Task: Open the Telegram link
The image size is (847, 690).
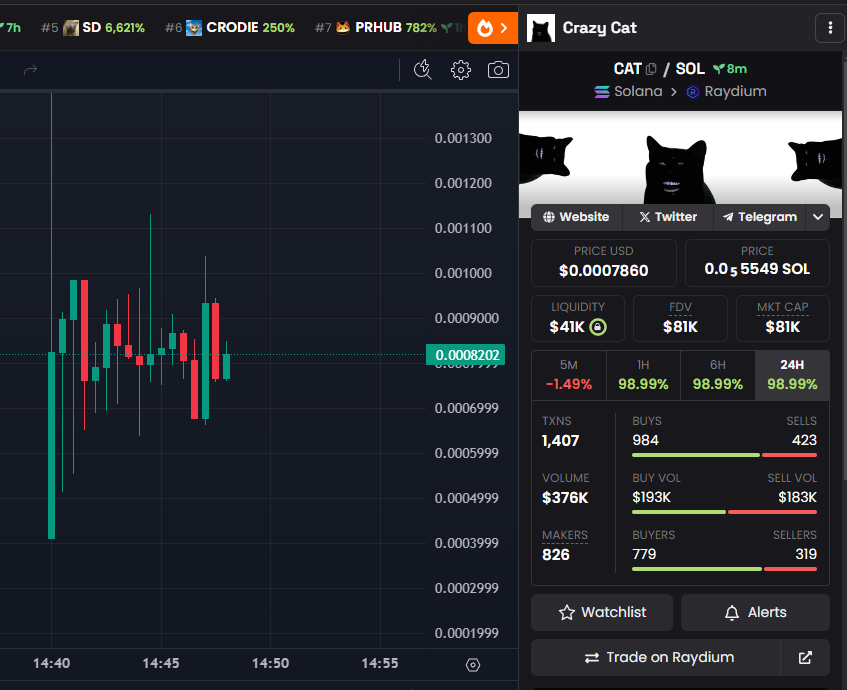Action: (x=759, y=217)
